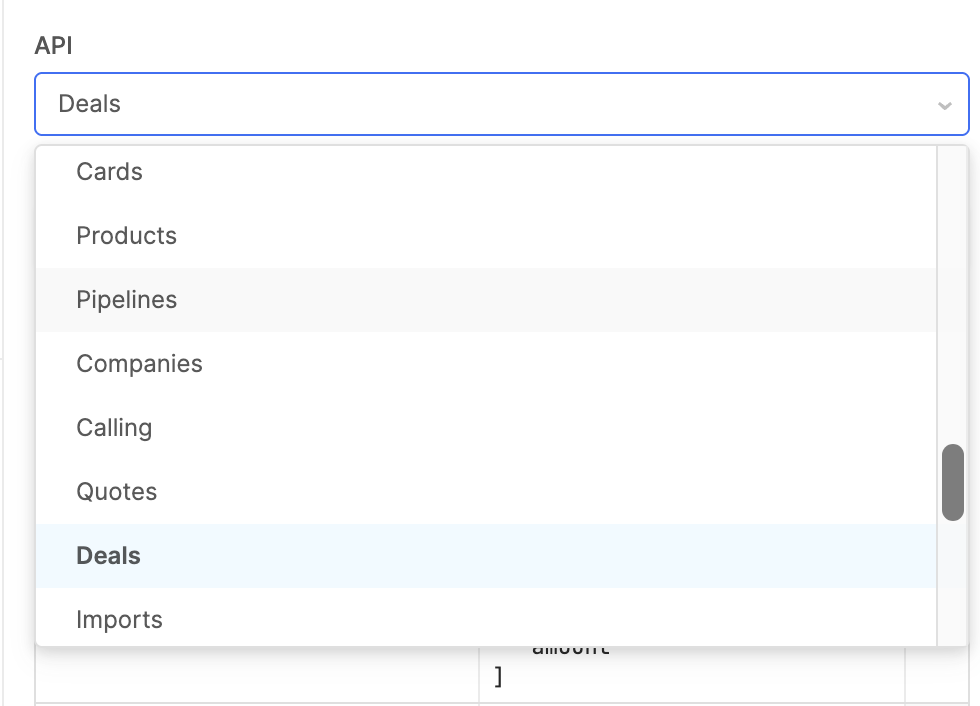
Task: Choose the Products option
Action: (x=127, y=236)
